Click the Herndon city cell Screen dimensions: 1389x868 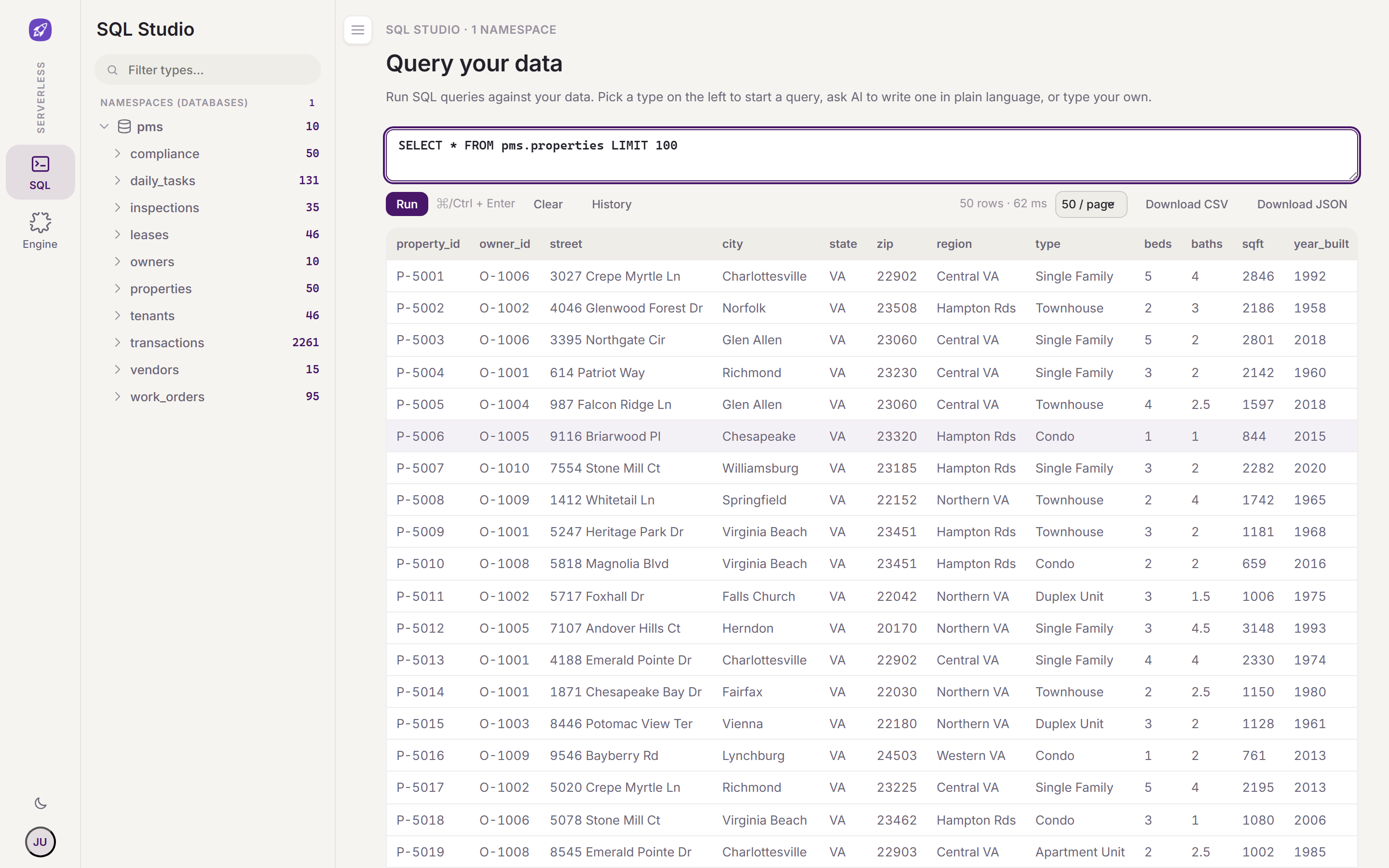[747, 628]
